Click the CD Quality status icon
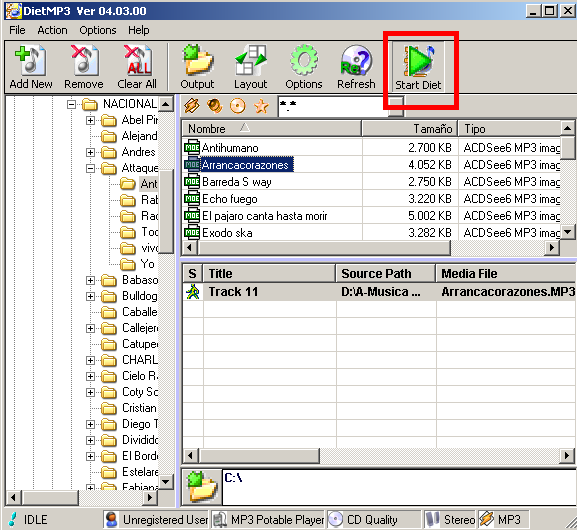577x530 pixels. pos(336,519)
